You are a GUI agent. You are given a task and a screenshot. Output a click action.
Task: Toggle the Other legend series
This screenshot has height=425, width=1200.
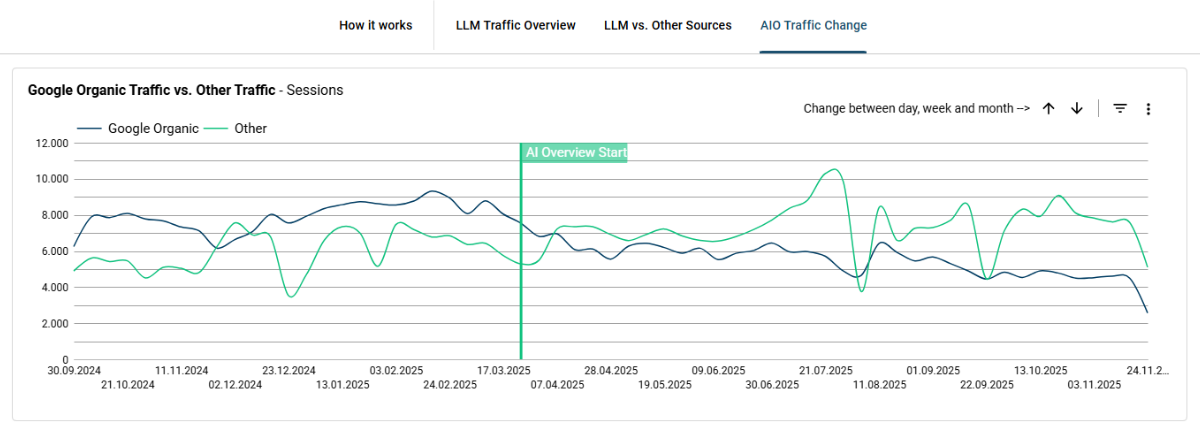click(x=250, y=128)
